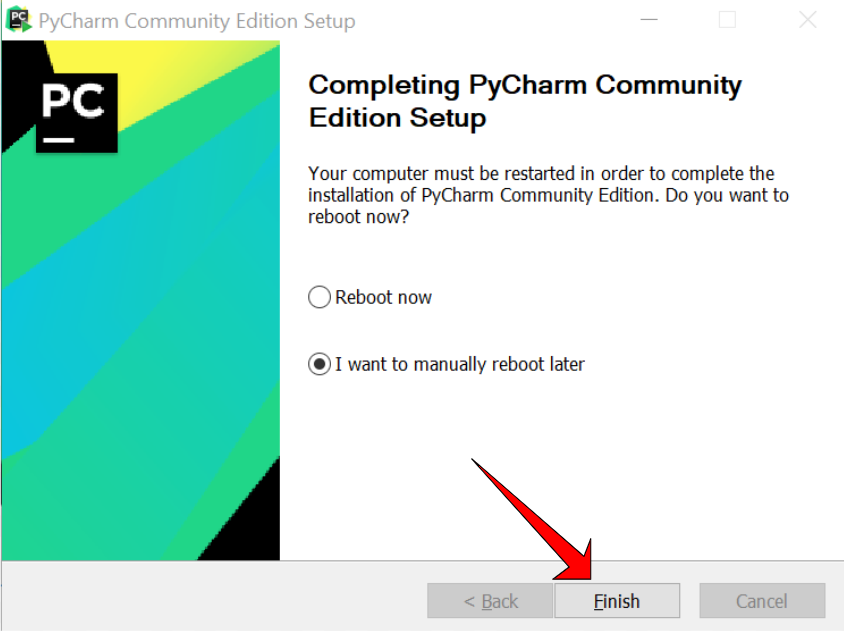Click the Cancel button
This screenshot has width=844, height=631.
[x=762, y=601]
